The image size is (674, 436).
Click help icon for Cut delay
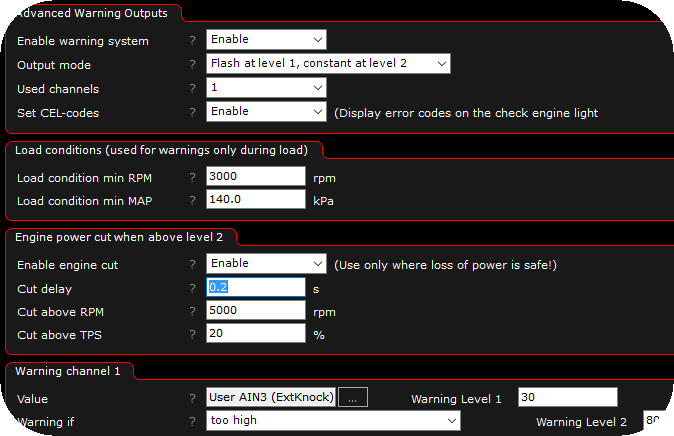click(192, 288)
